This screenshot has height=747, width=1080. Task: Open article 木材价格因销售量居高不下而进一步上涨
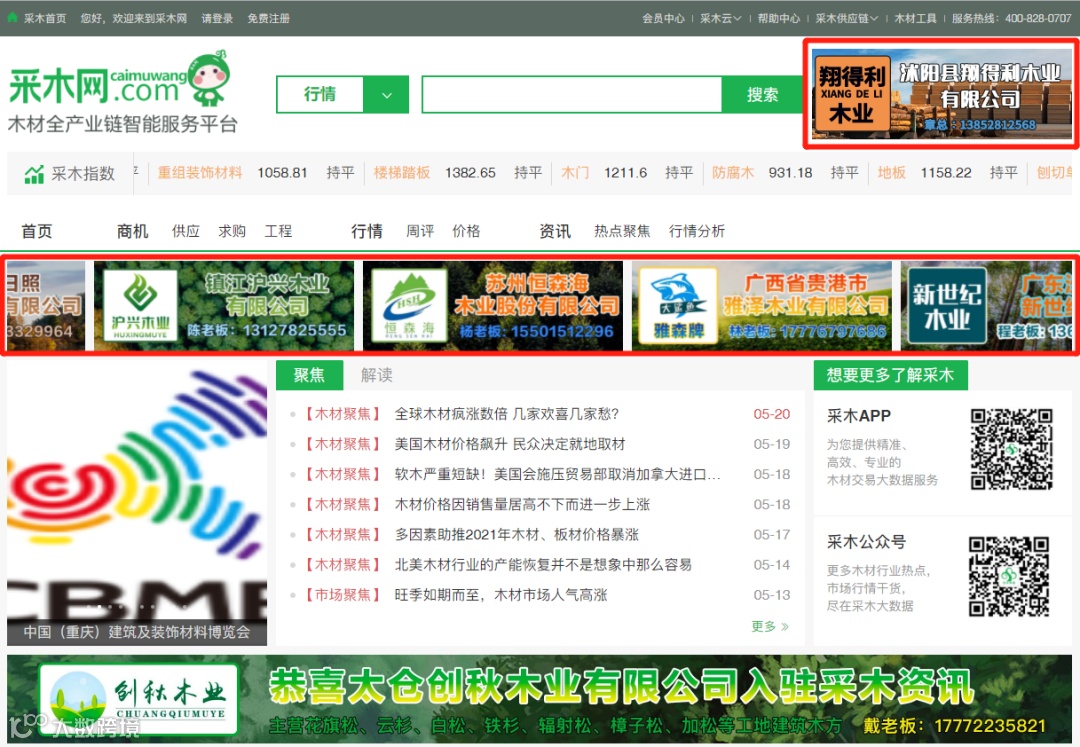pyautogui.click(x=522, y=505)
